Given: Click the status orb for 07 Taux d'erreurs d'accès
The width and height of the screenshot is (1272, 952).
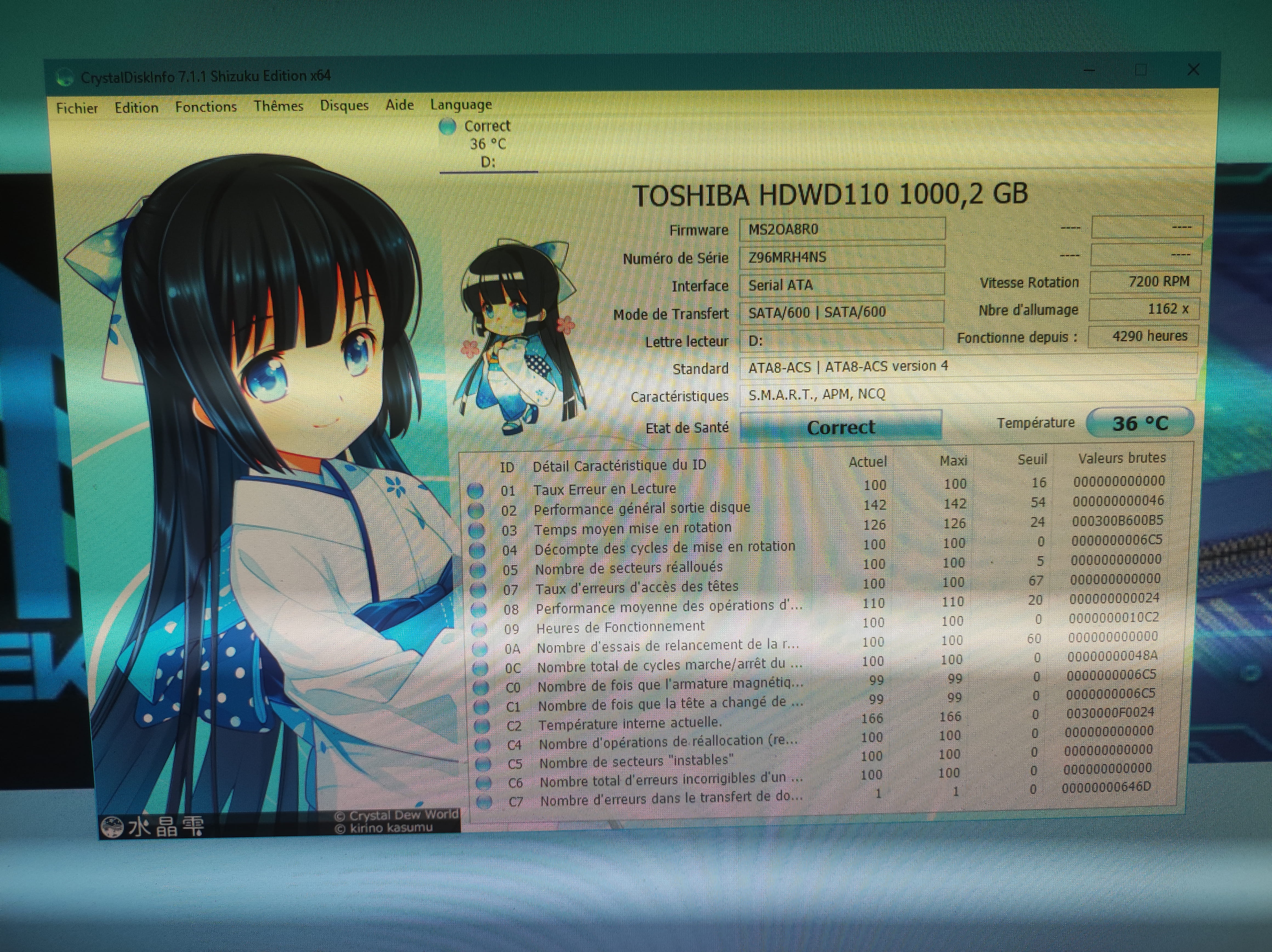Looking at the screenshot, I should point(478,590).
